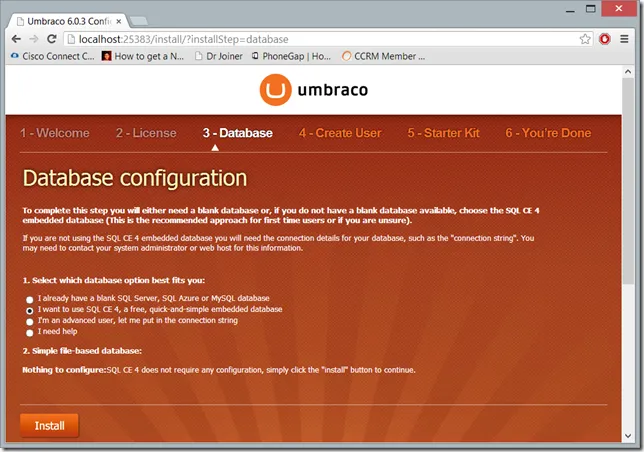644x452 pixels.
Task: Open the Dr Joiner bookmark
Action: tap(218, 56)
